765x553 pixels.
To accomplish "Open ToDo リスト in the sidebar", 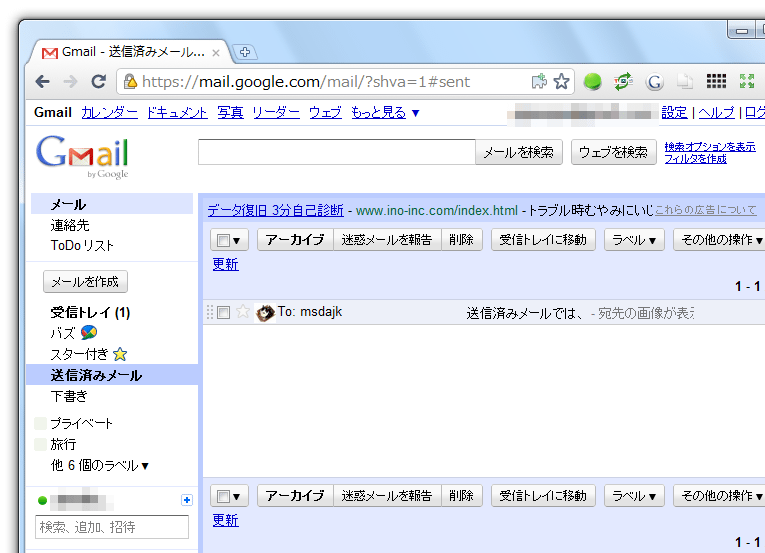I will (x=82, y=245).
